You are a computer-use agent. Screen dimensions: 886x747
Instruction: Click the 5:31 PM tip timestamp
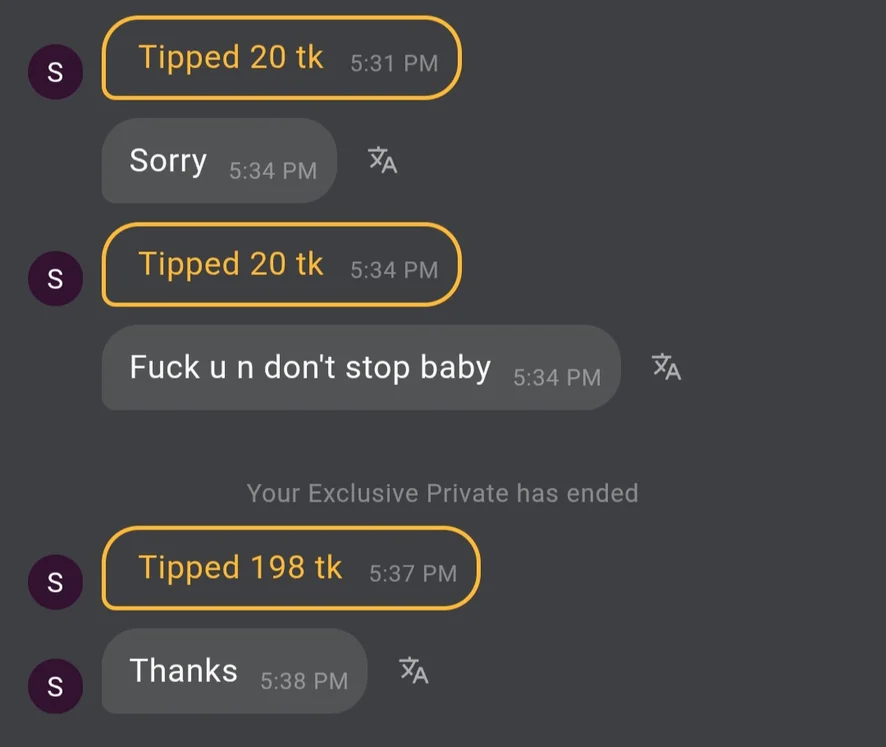click(394, 63)
